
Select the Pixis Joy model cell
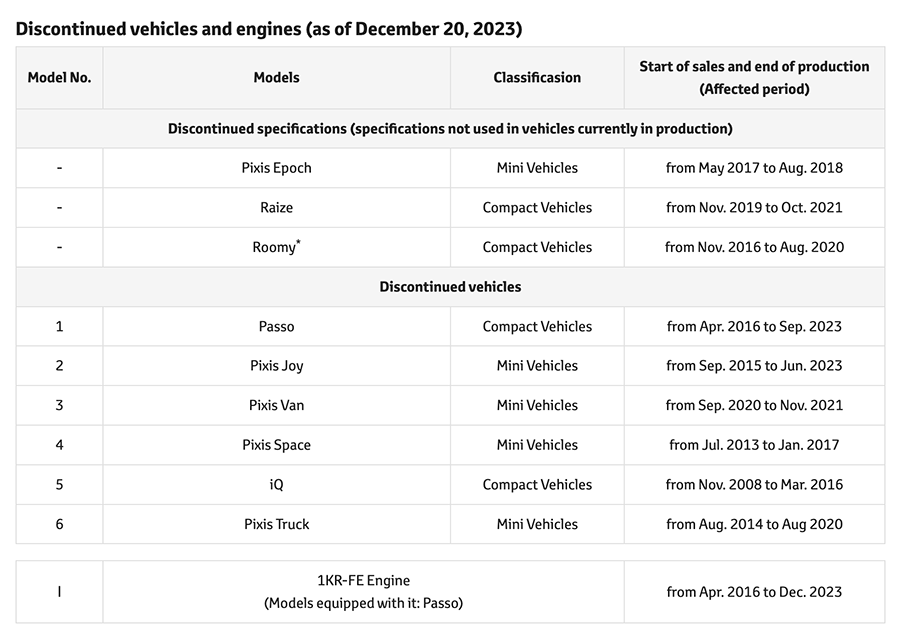point(276,366)
